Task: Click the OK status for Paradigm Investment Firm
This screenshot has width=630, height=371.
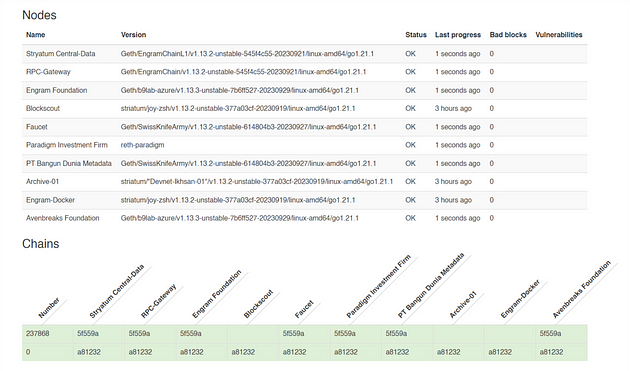Action: pyautogui.click(x=410, y=145)
